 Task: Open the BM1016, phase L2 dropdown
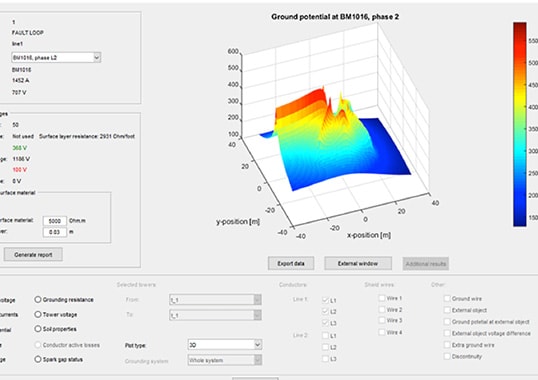pyautogui.click(x=56, y=57)
